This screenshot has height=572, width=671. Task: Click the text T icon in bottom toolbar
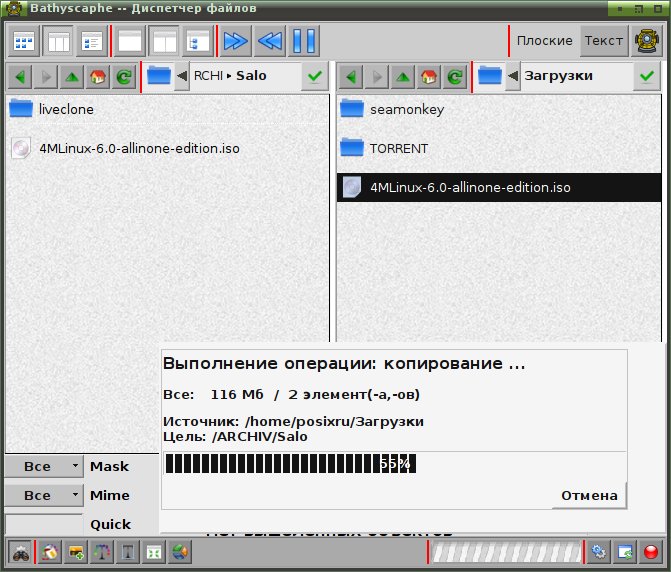point(128,552)
